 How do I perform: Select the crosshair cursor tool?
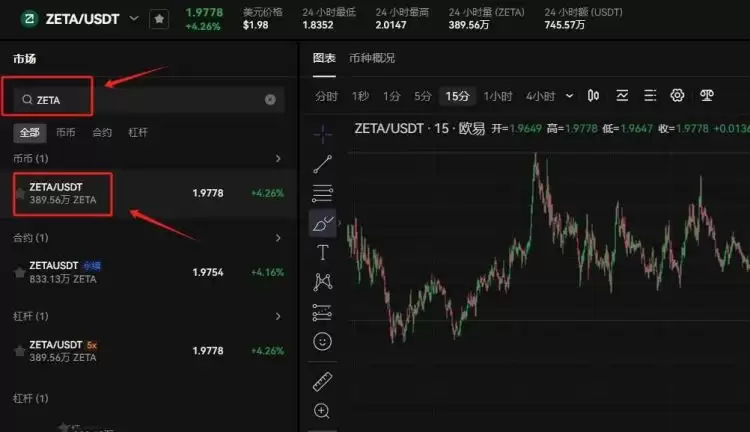tap(322, 132)
